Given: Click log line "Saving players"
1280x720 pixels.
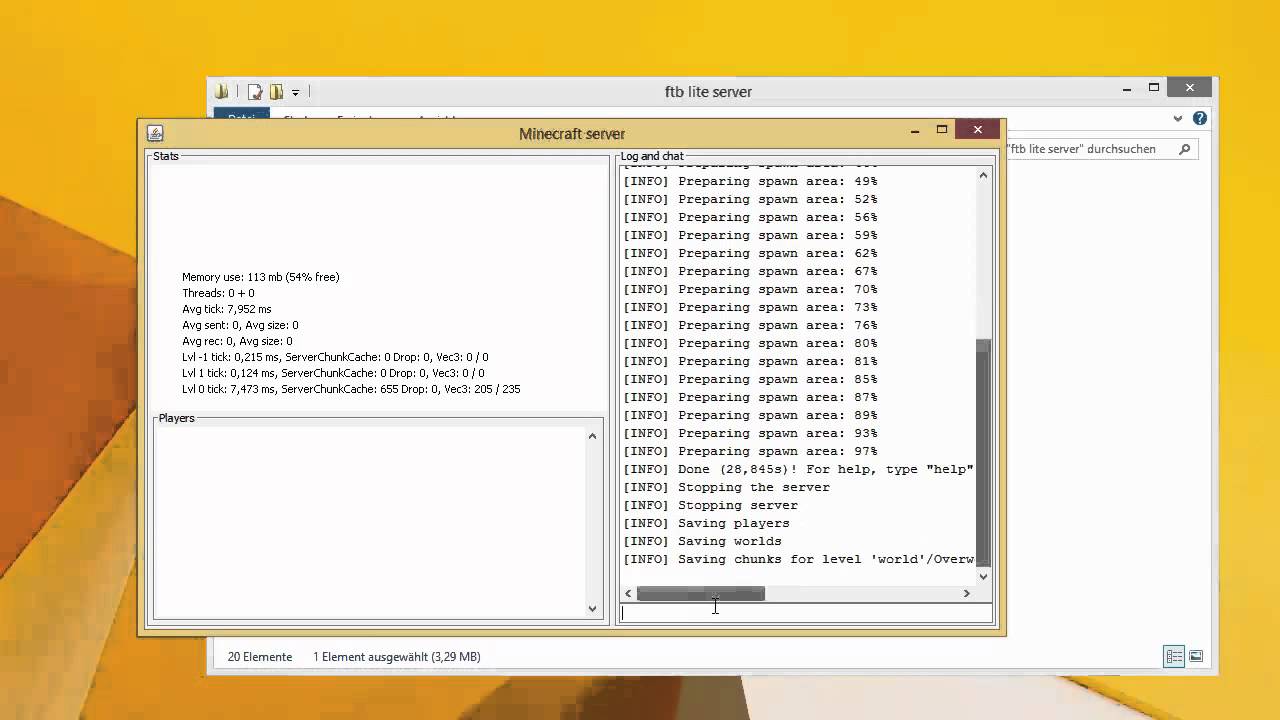Looking at the screenshot, I should 706,523.
